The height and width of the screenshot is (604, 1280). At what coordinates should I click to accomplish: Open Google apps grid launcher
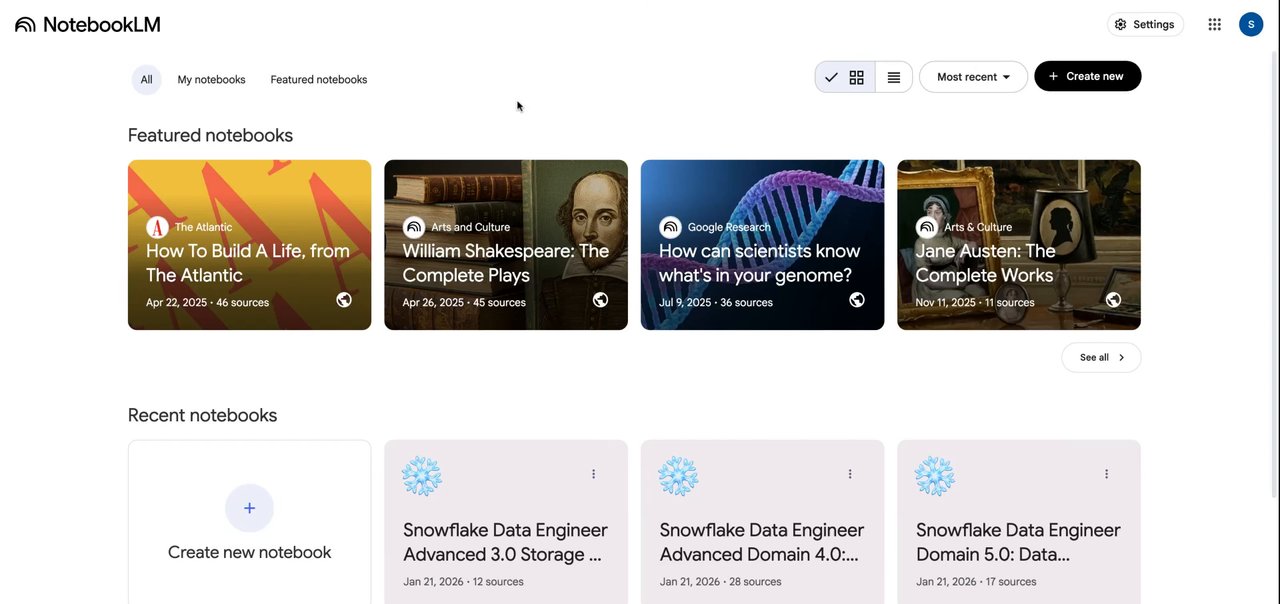(1214, 25)
